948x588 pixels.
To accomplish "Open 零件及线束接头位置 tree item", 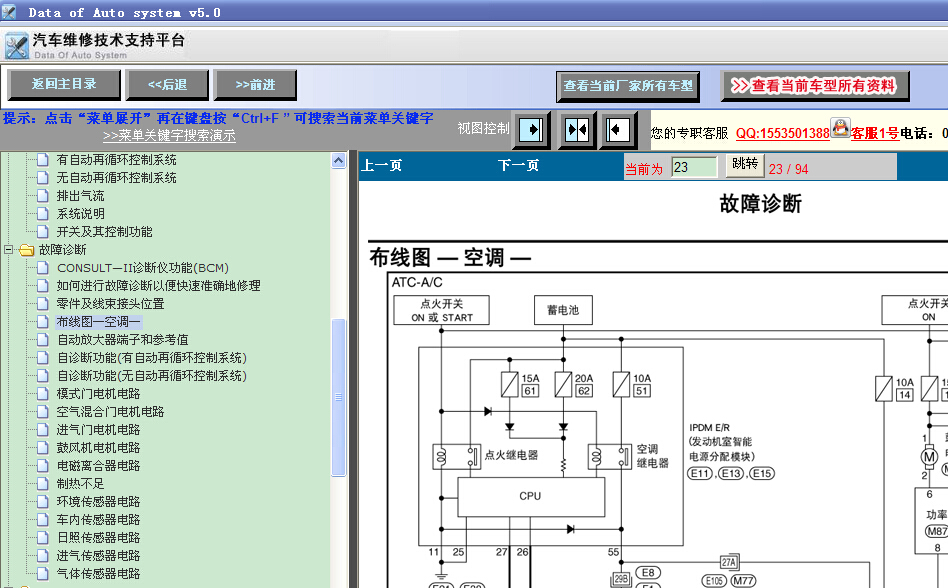I will [x=111, y=303].
